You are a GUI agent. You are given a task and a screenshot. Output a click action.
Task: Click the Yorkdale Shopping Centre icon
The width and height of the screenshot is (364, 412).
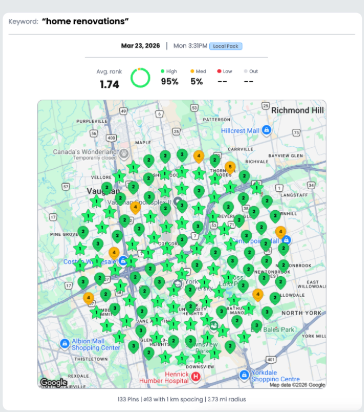pos(244,375)
